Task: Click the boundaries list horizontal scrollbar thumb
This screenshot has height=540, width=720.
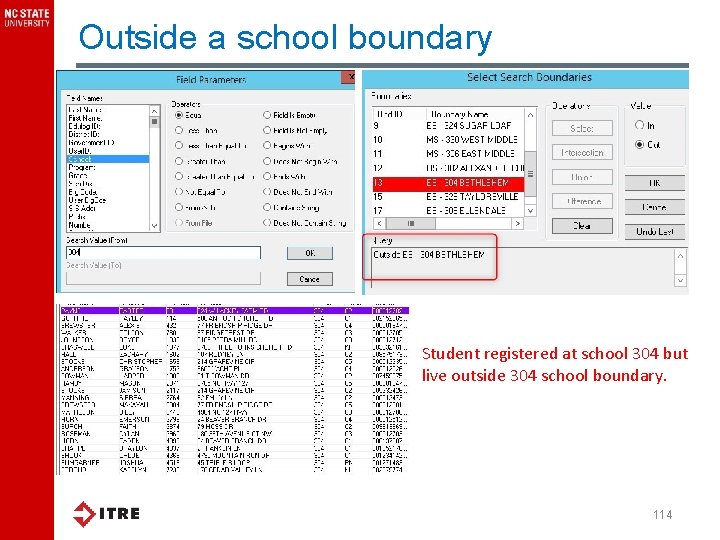Action: coord(411,224)
